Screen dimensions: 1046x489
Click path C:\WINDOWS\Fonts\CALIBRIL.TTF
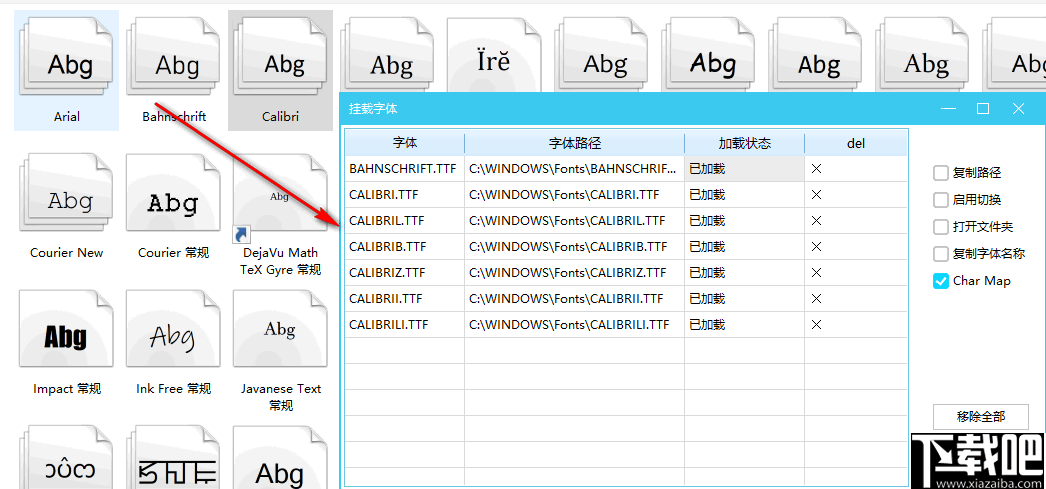coord(575,221)
